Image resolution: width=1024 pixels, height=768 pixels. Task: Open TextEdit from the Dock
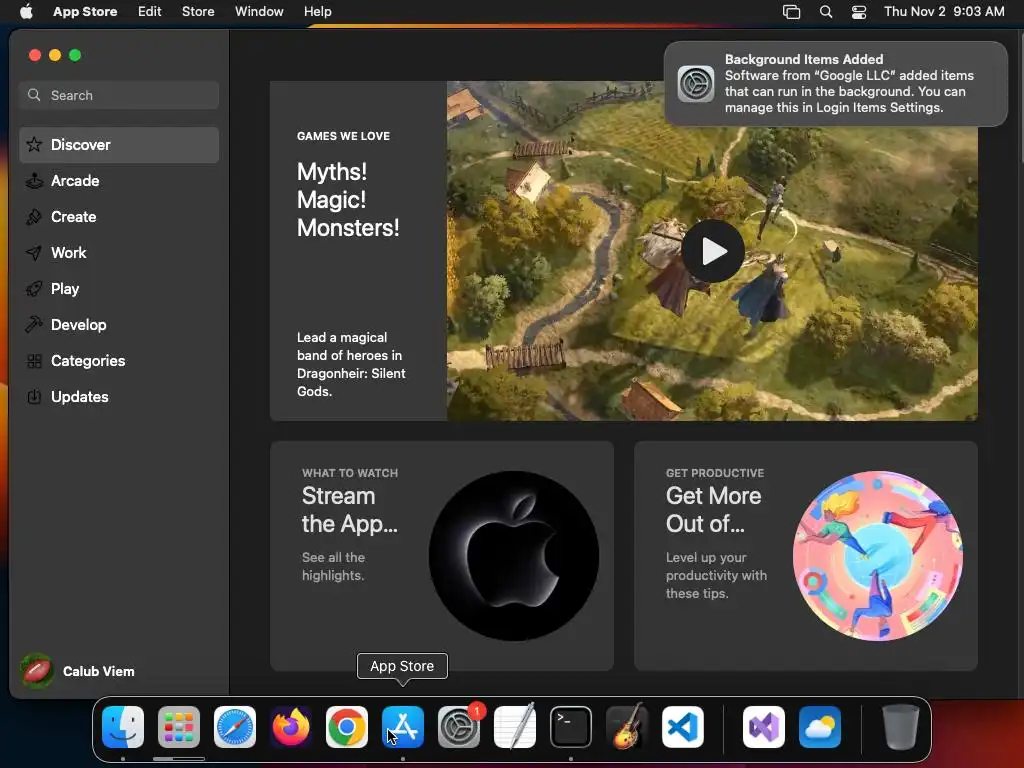tap(515, 727)
